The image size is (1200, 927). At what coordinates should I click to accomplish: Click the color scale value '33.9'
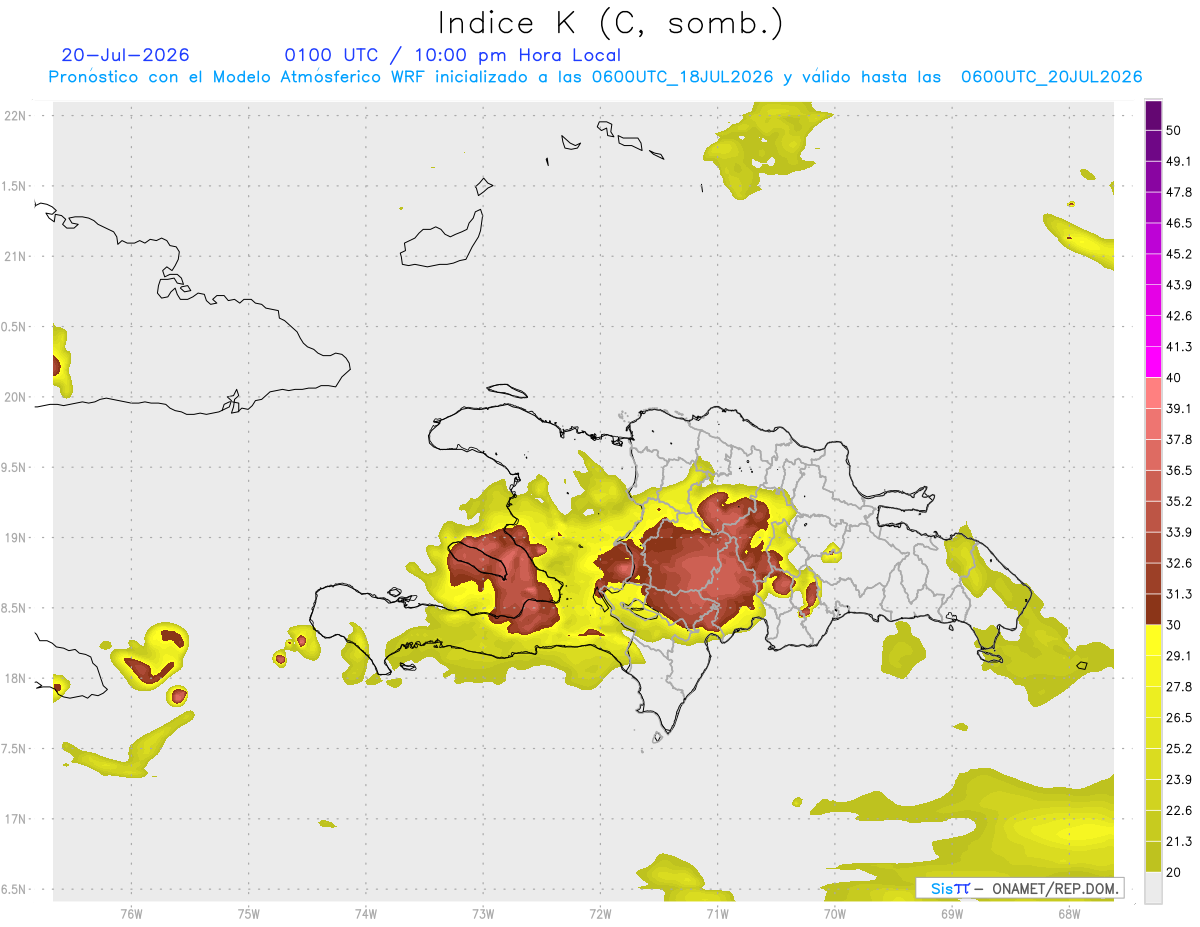tap(1179, 532)
